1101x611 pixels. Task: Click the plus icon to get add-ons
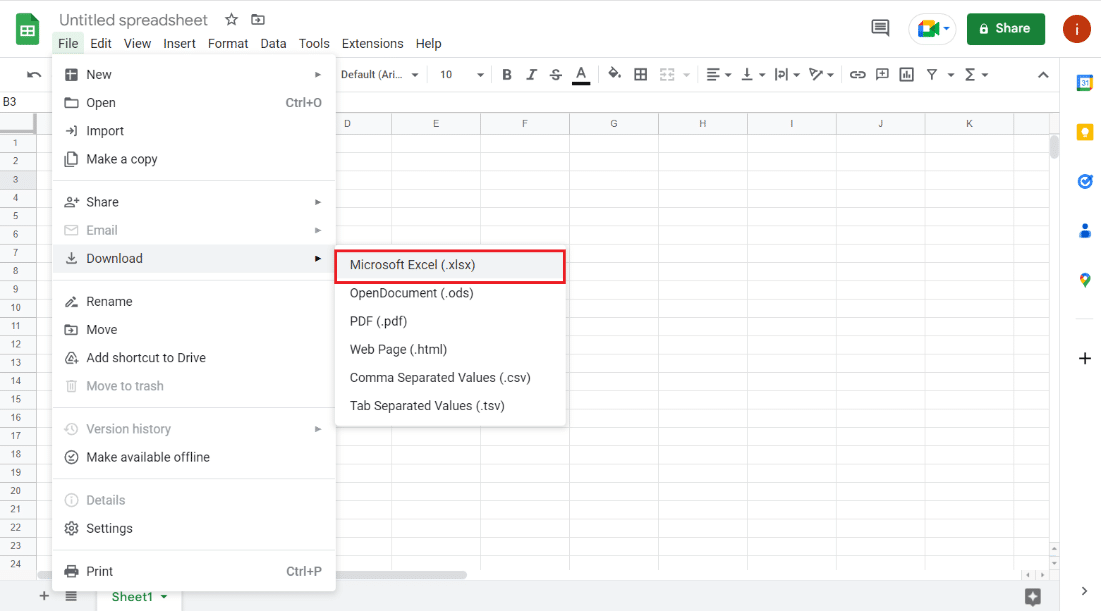pyautogui.click(x=1085, y=358)
